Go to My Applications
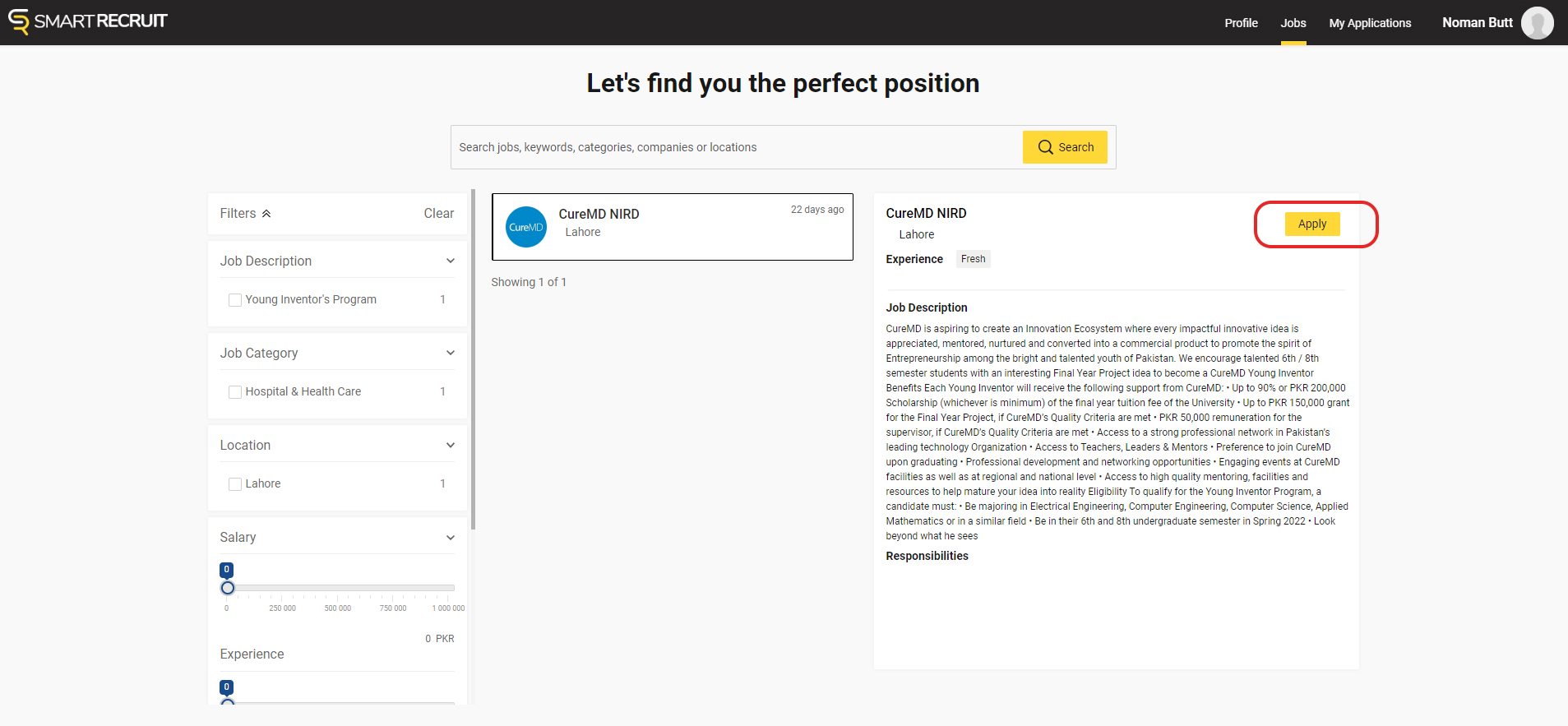Viewport: 1568px width, 726px height. 1370,23
